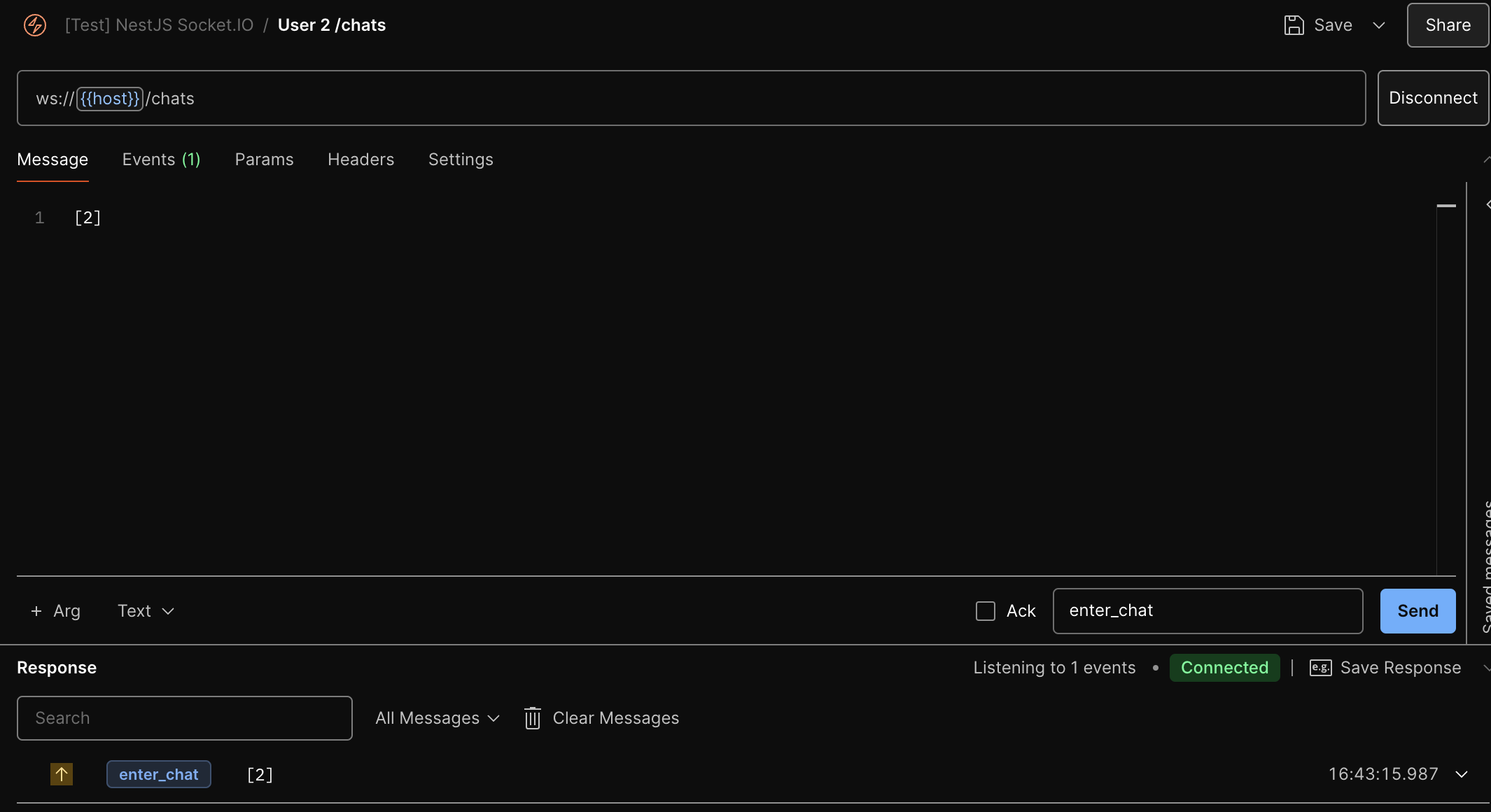The width and height of the screenshot is (1491, 812).
Task: Click the outgoing arrow icon on enter_chat message
Action: [62, 774]
